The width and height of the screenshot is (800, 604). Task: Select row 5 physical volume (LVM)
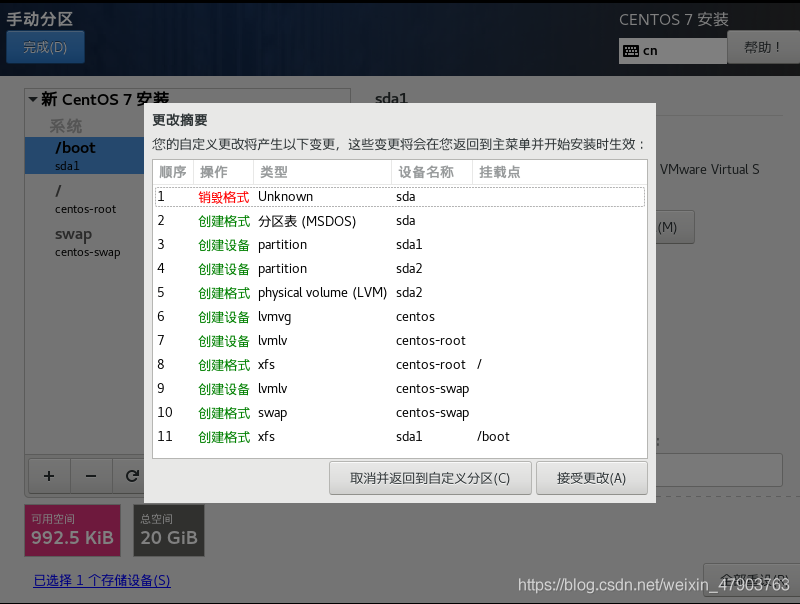click(x=400, y=293)
